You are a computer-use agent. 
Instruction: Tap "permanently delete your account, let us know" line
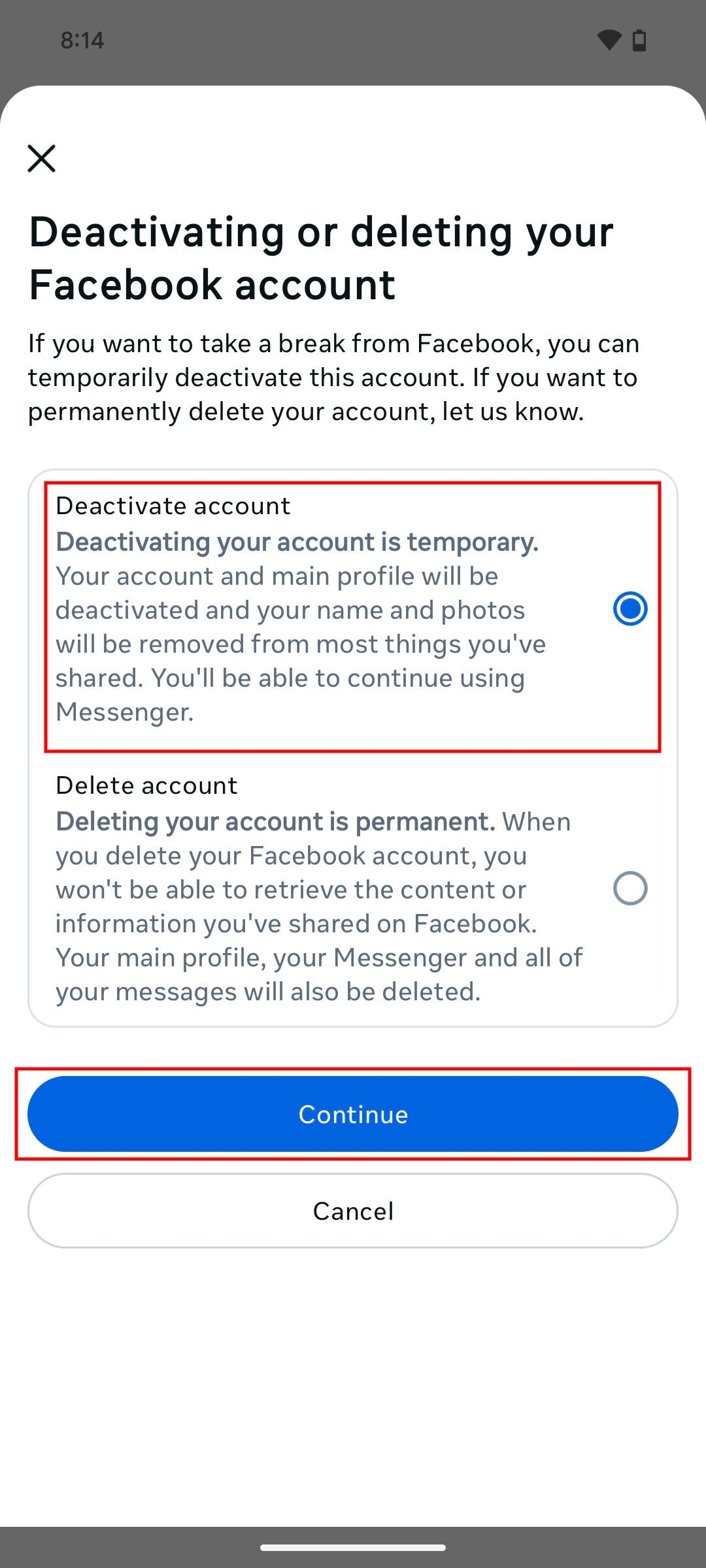click(305, 412)
